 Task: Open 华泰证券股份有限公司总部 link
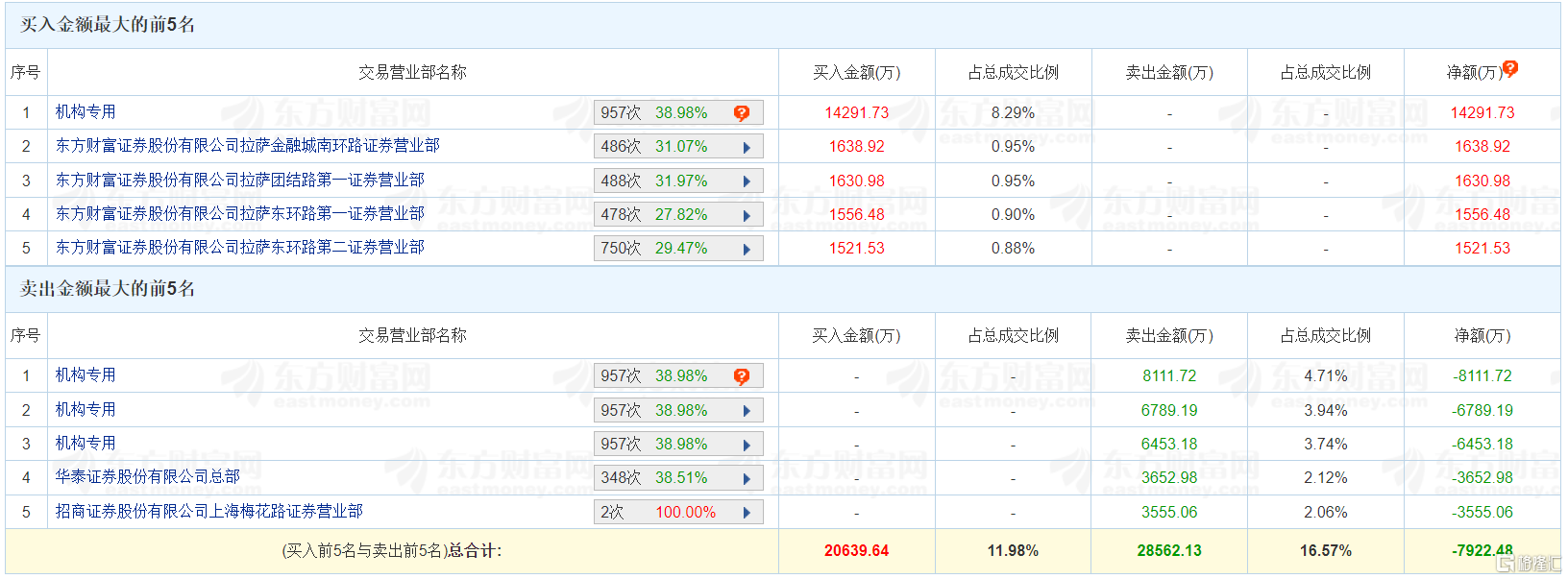pyautogui.click(x=147, y=476)
